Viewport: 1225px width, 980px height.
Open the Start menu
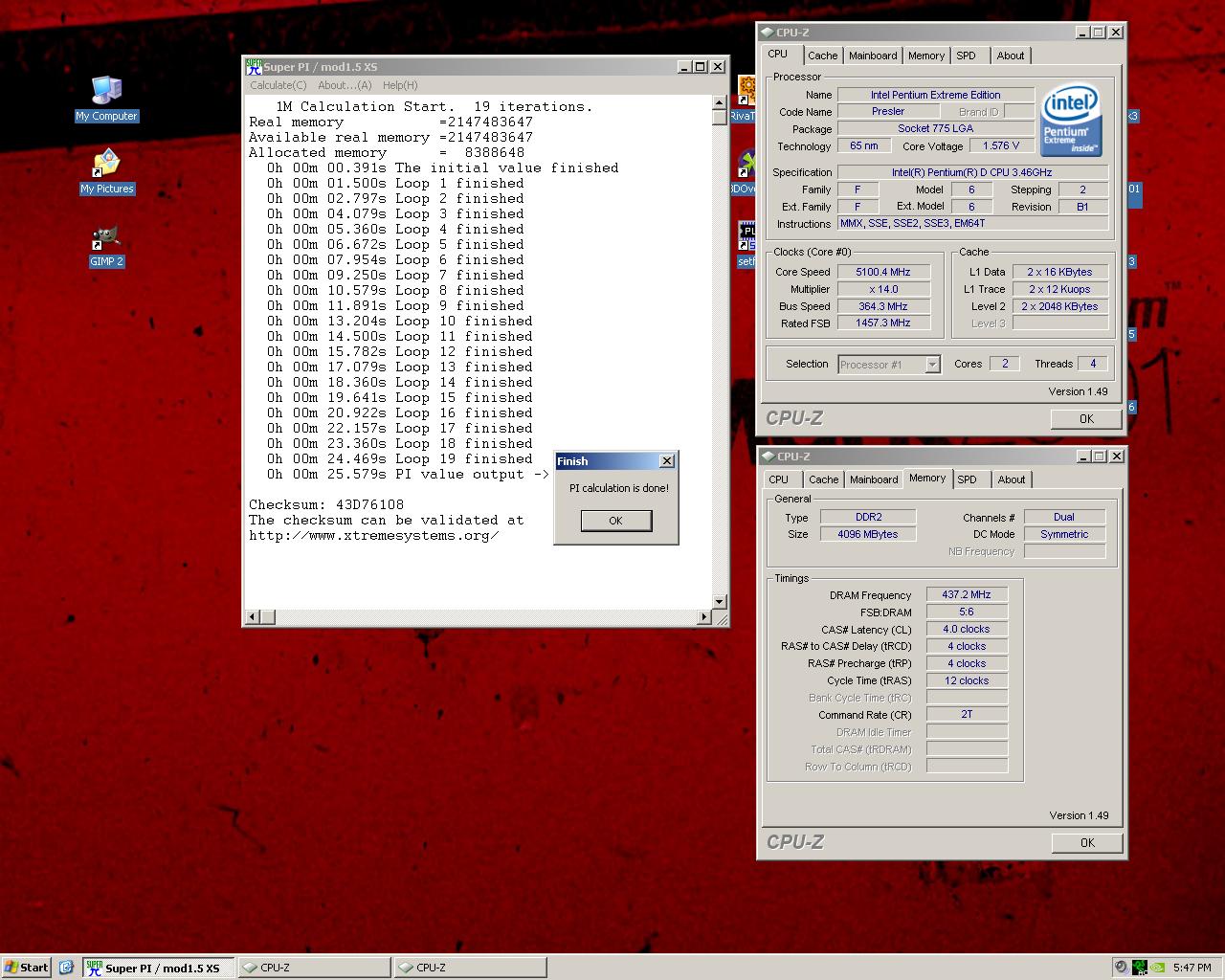[x=27, y=968]
